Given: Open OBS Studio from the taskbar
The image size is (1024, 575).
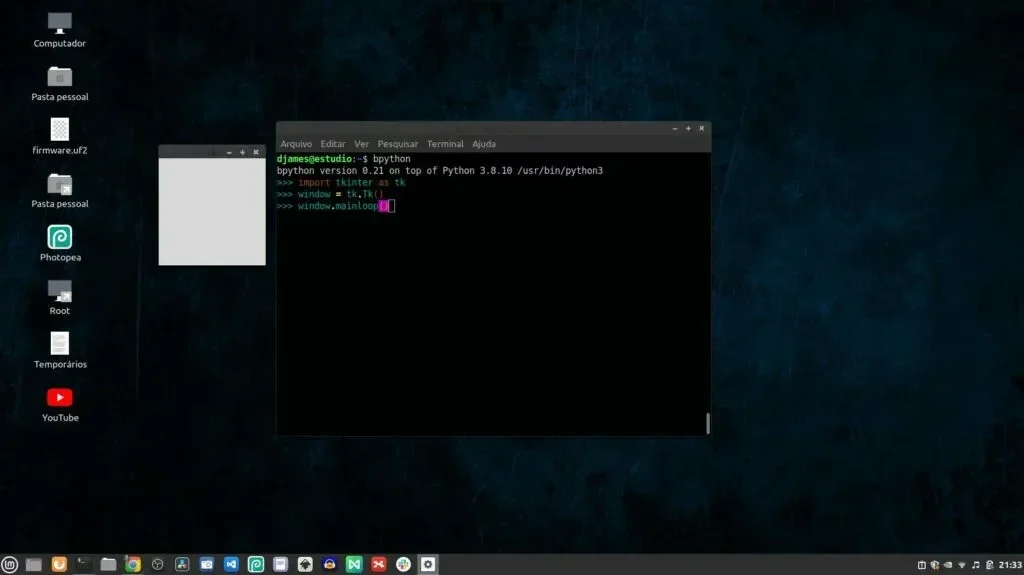Looking at the screenshot, I should [x=157, y=565].
